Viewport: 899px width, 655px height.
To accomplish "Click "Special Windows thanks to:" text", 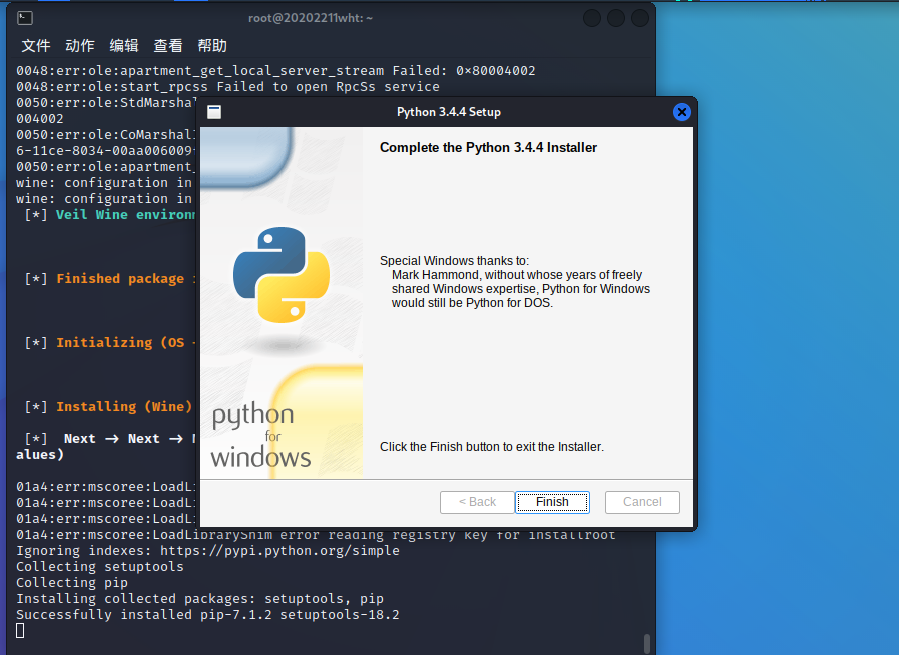I will (454, 261).
